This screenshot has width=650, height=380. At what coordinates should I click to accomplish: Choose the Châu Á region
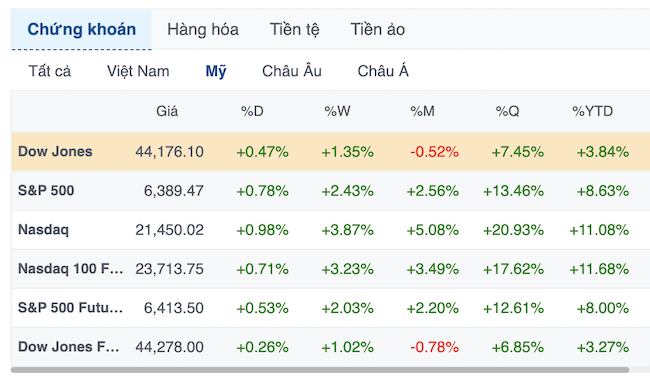pos(383,71)
